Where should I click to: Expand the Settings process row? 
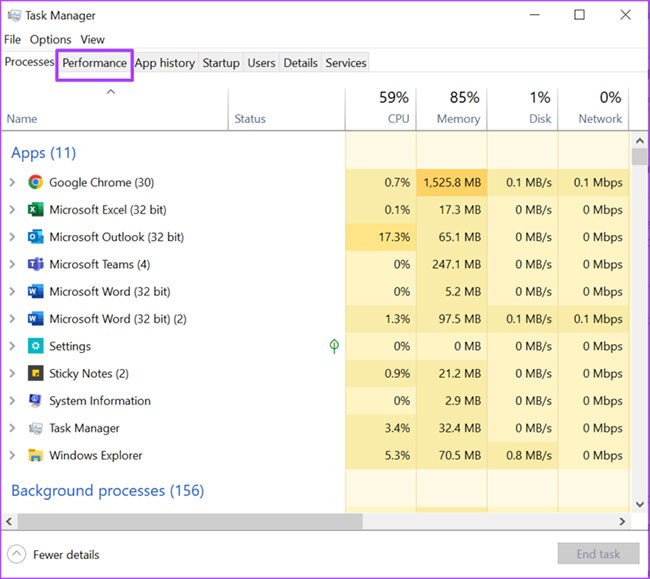coord(12,346)
